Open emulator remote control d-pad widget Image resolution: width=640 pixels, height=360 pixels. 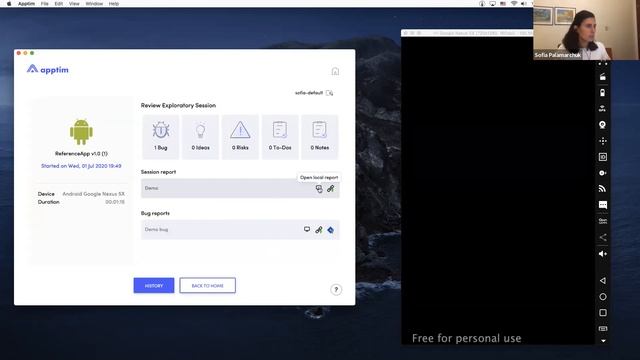[603, 141]
